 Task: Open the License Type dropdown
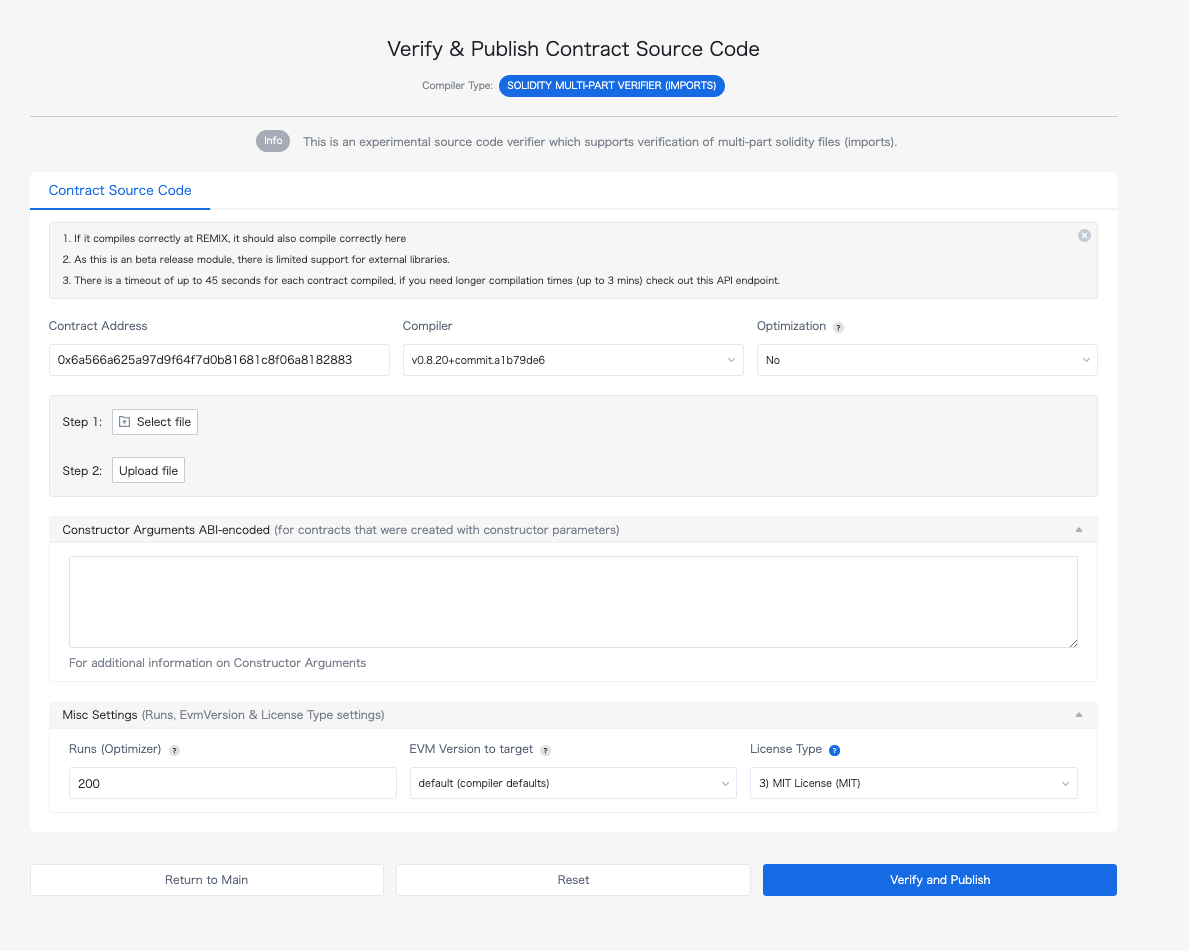coord(913,783)
